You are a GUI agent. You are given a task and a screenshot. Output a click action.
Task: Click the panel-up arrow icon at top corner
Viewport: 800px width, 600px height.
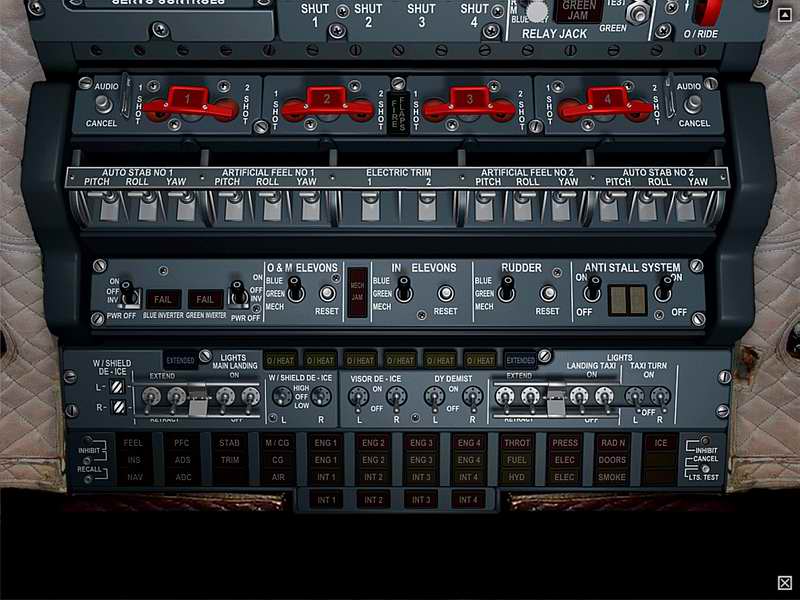(785, 15)
